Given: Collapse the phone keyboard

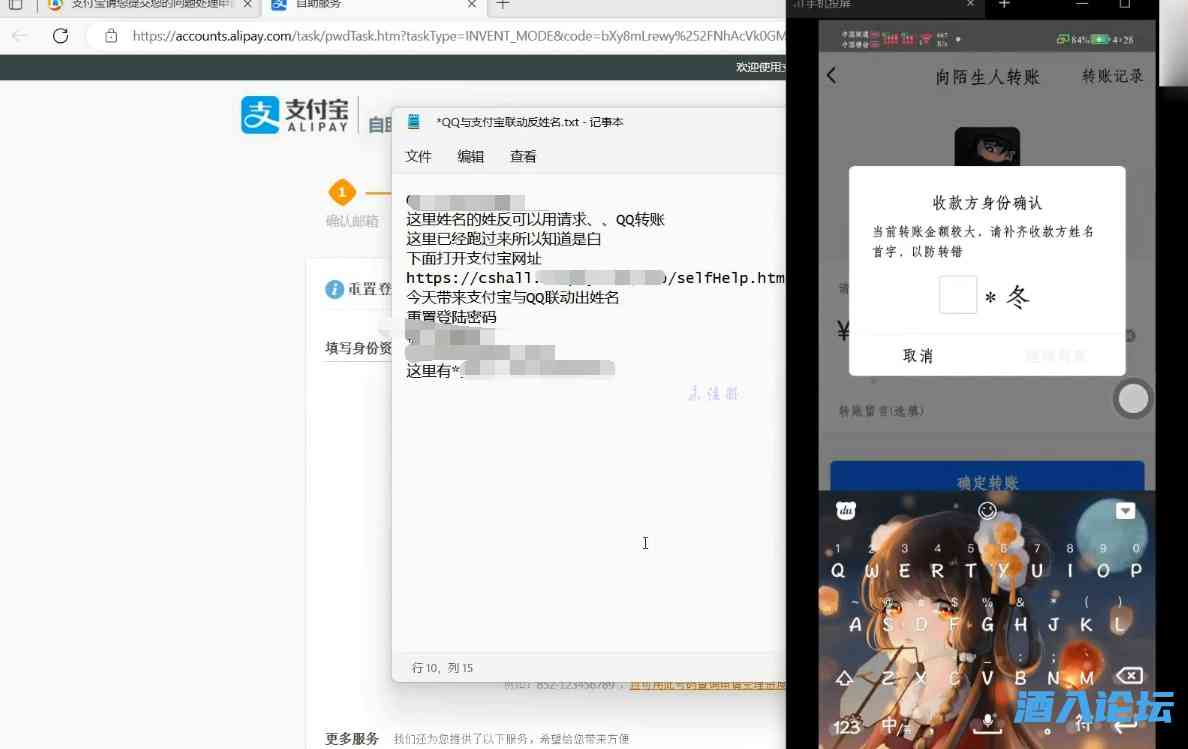Looking at the screenshot, I should click(x=1125, y=510).
